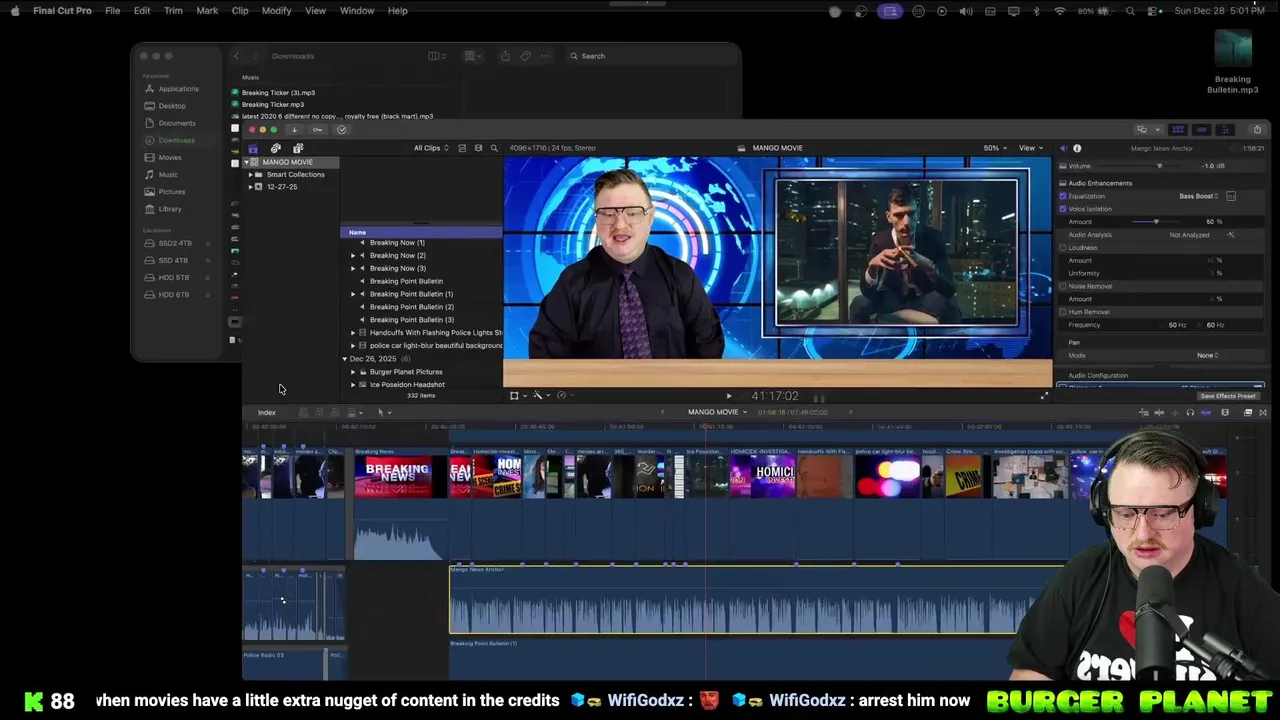
Task: Select the Breaking News timeline clip thumbnail
Action: point(399,476)
